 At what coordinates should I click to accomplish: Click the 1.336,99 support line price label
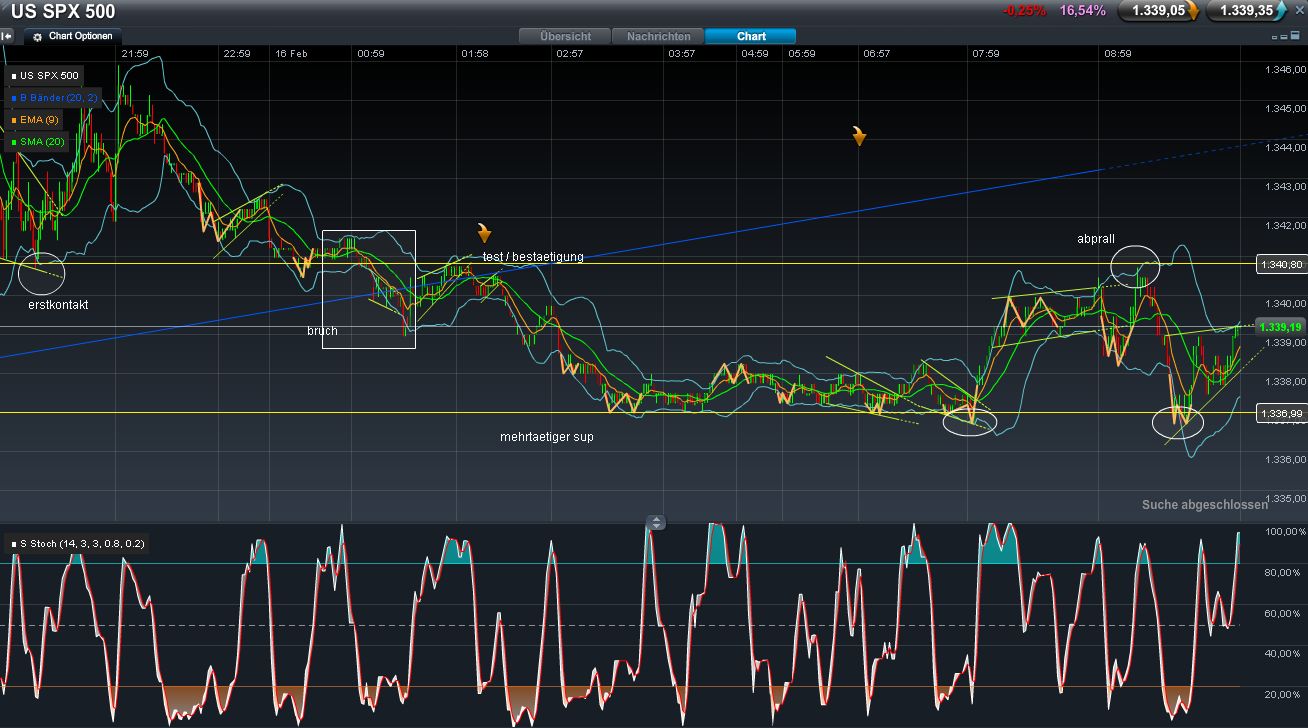1280,414
